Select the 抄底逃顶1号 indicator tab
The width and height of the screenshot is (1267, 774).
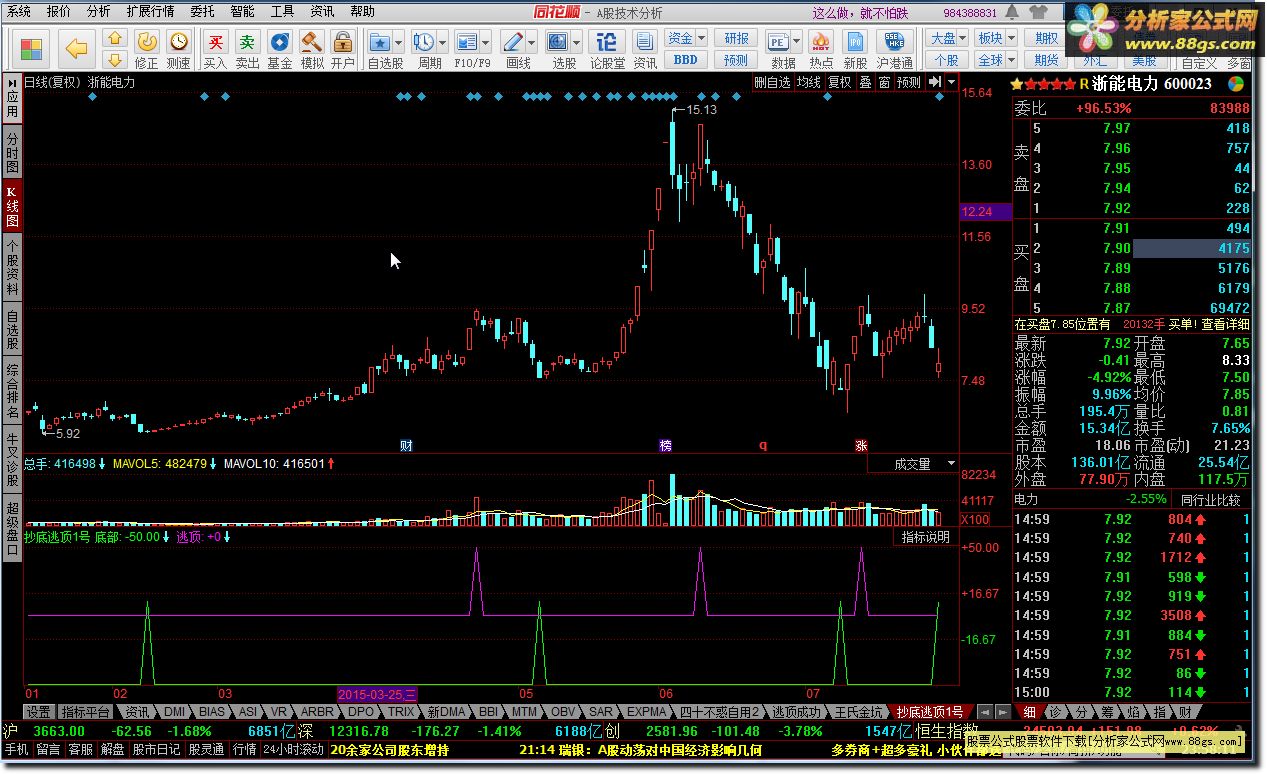click(x=930, y=712)
